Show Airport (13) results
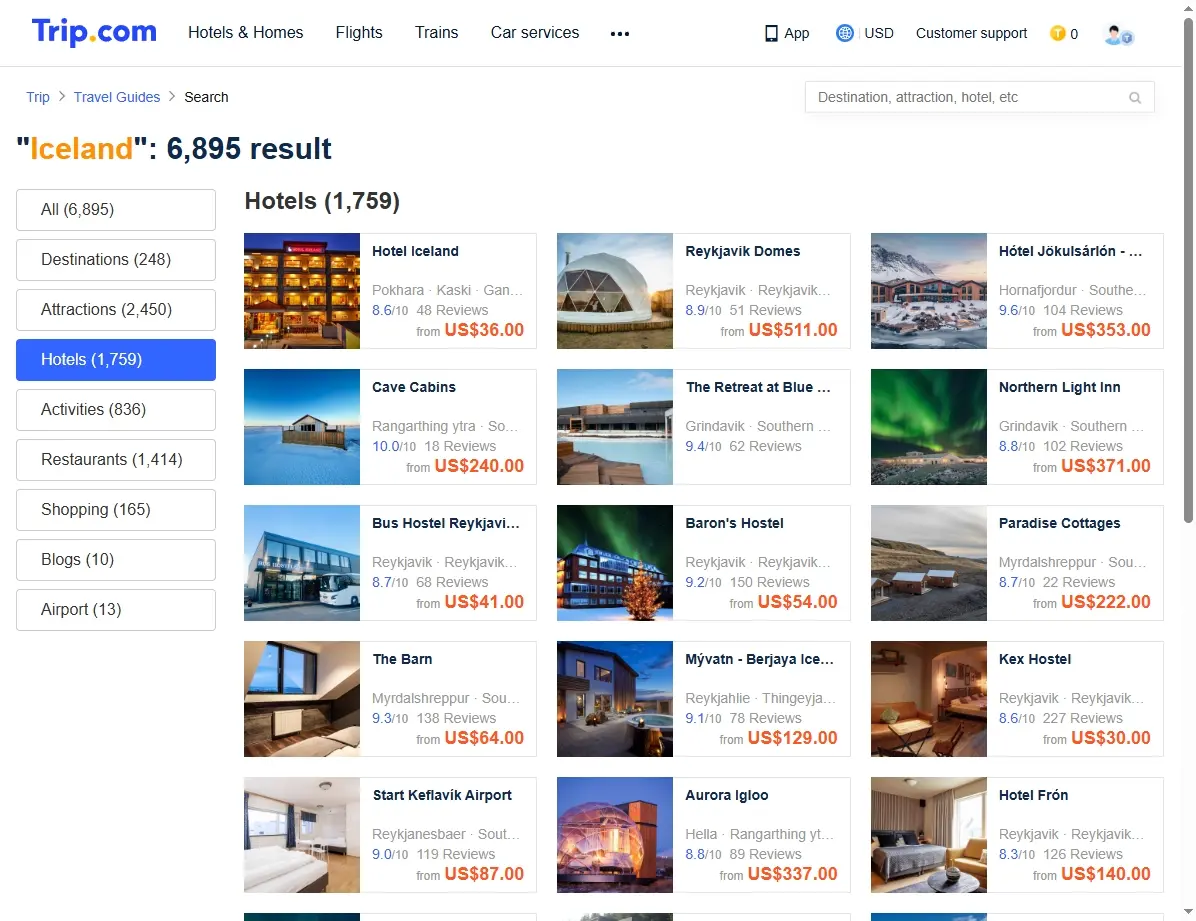Viewport: 1196px width, 921px height. pyautogui.click(x=116, y=610)
